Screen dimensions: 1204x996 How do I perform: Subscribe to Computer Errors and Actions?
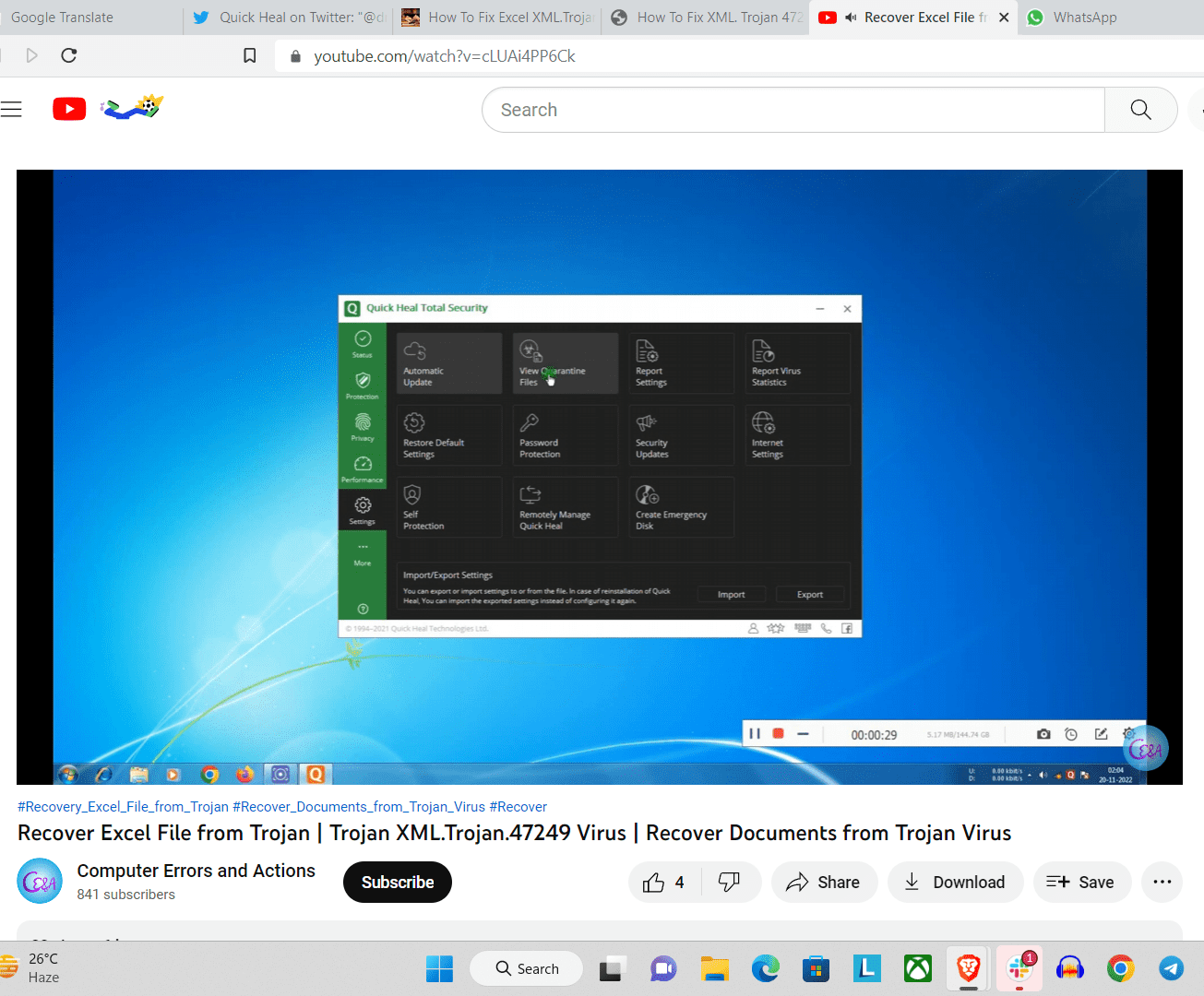[397, 883]
